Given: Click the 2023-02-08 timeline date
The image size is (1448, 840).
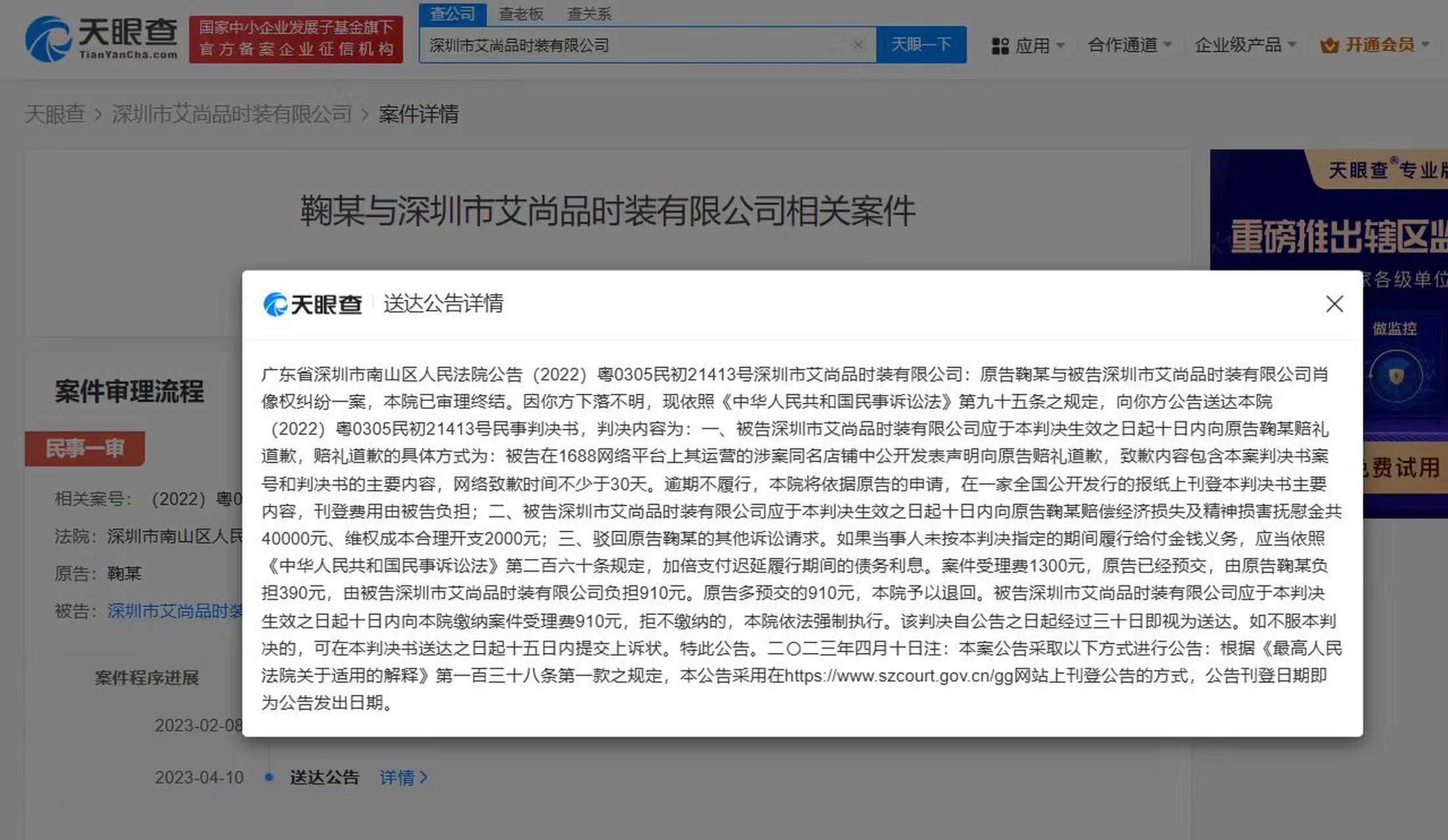Looking at the screenshot, I should 199,725.
